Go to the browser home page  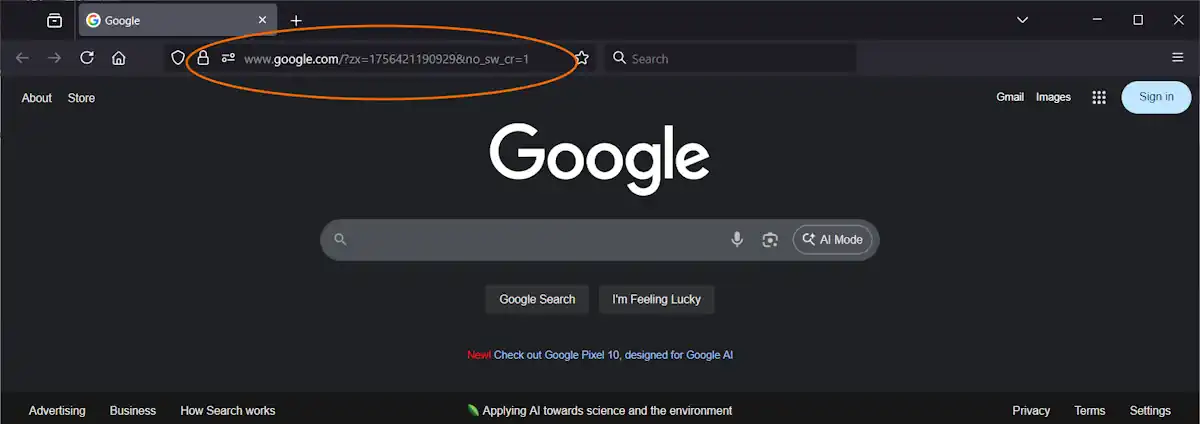pos(119,58)
